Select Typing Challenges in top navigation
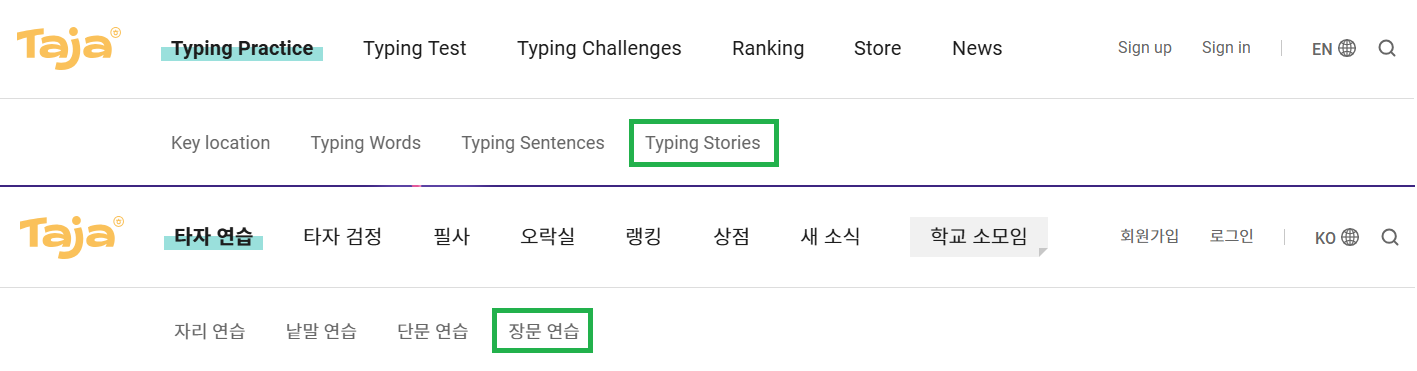The height and width of the screenshot is (371, 1417). pos(599,48)
